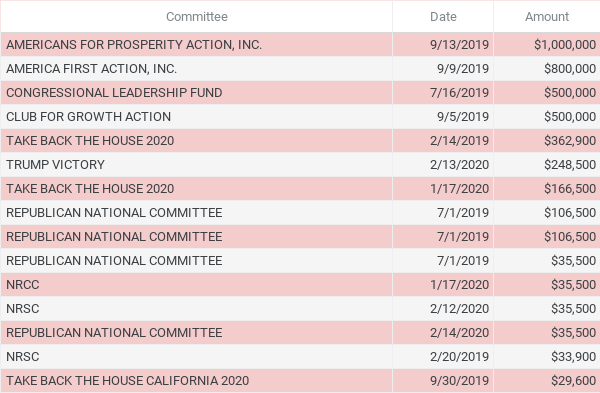This screenshot has width=600, height=393.
Task: Click the $248,500 amount cell
Action: (x=547, y=165)
